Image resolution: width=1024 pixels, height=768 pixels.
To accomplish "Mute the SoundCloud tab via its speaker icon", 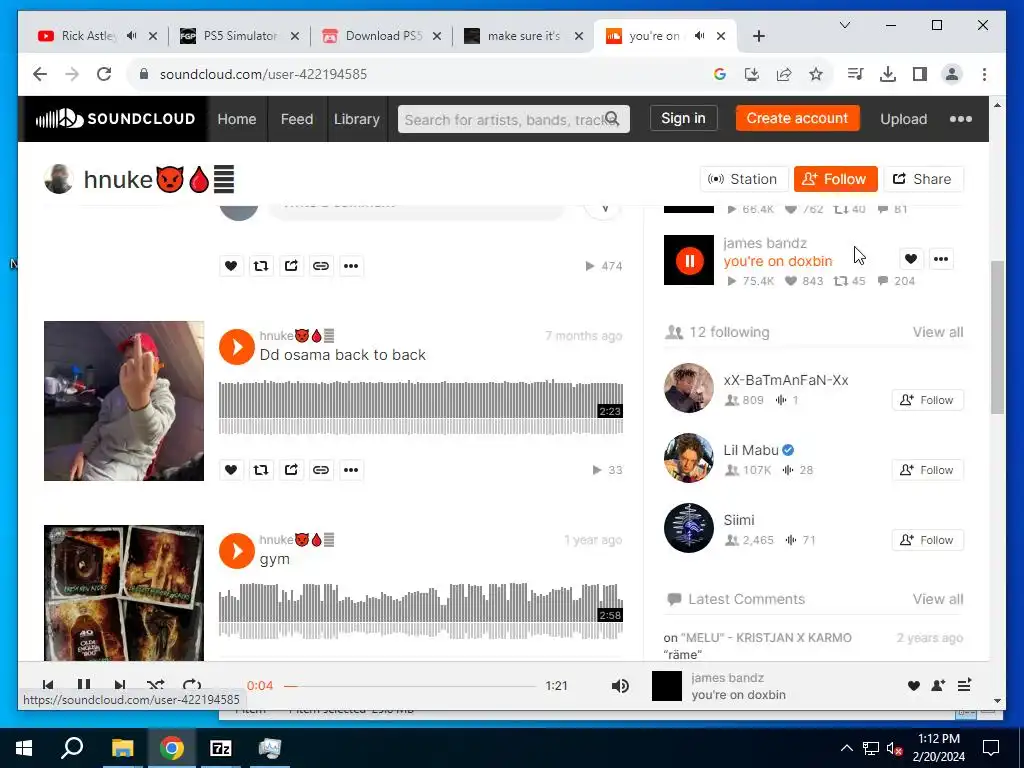I will (699, 36).
